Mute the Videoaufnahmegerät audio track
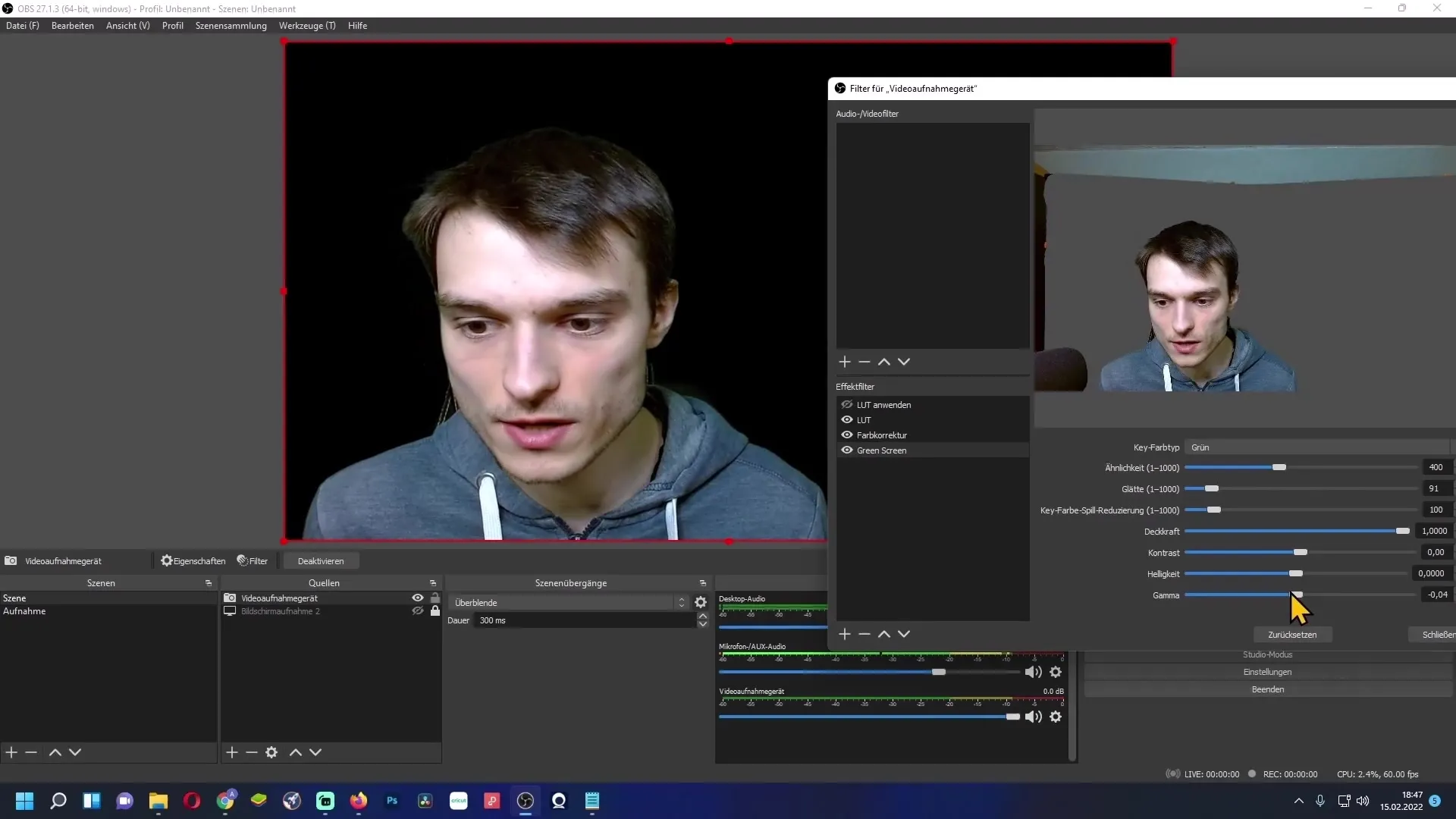Screen dimensions: 1456x819 tap(1033, 716)
